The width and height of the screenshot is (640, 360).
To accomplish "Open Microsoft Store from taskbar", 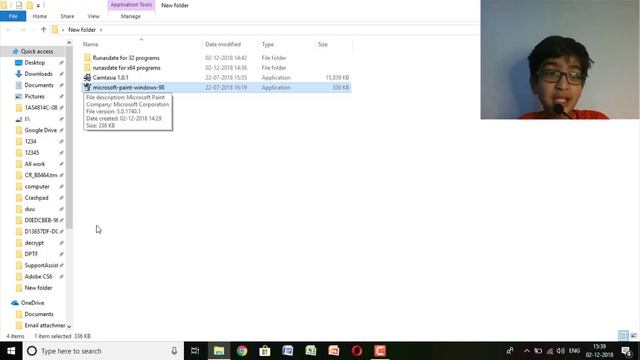I will tap(265, 351).
